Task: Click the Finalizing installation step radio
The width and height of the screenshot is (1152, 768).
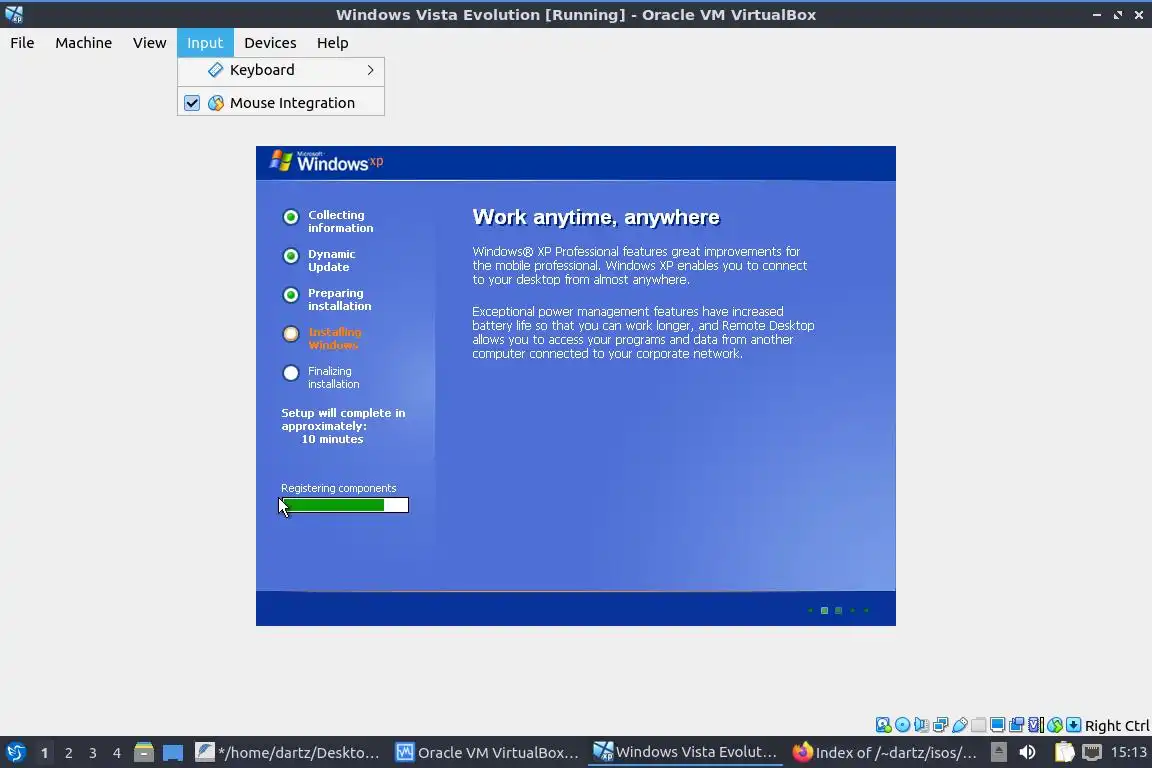Action: tap(291, 373)
